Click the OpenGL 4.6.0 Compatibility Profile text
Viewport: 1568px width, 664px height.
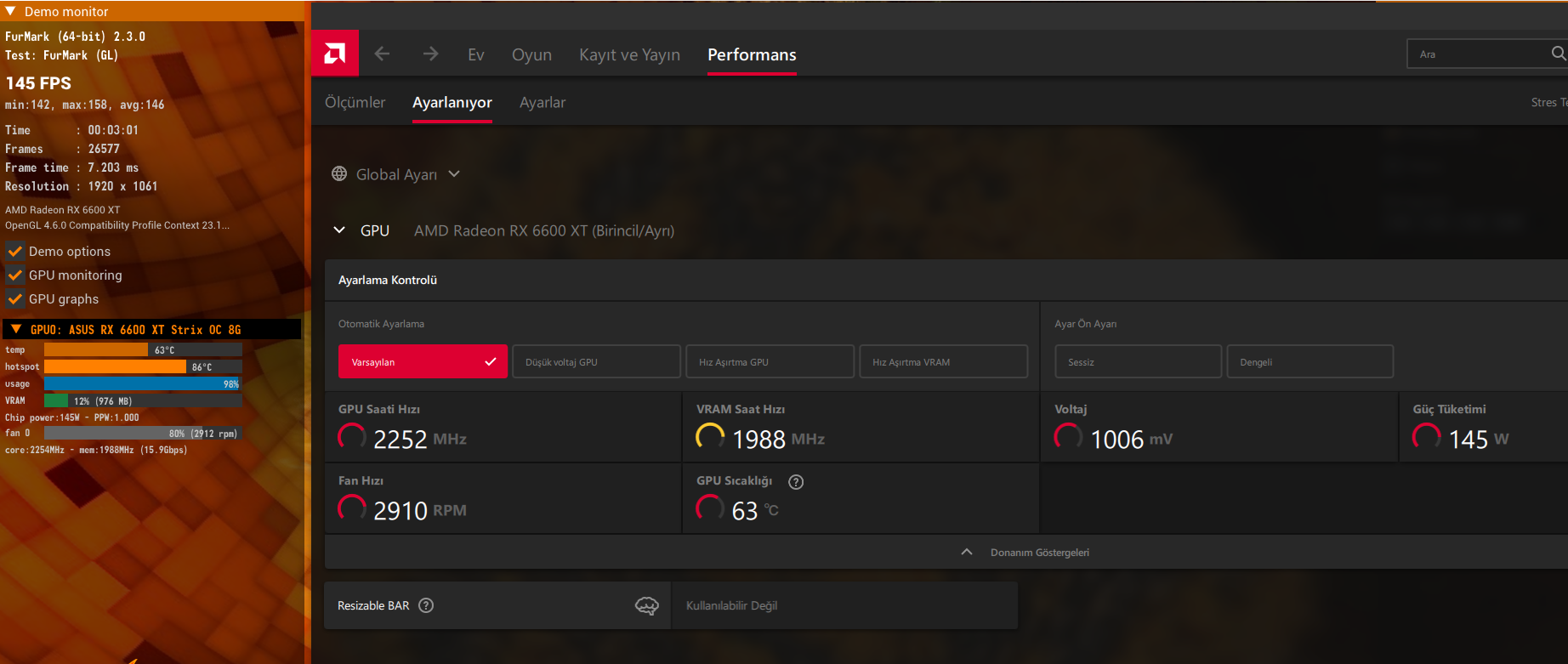point(117,225)
